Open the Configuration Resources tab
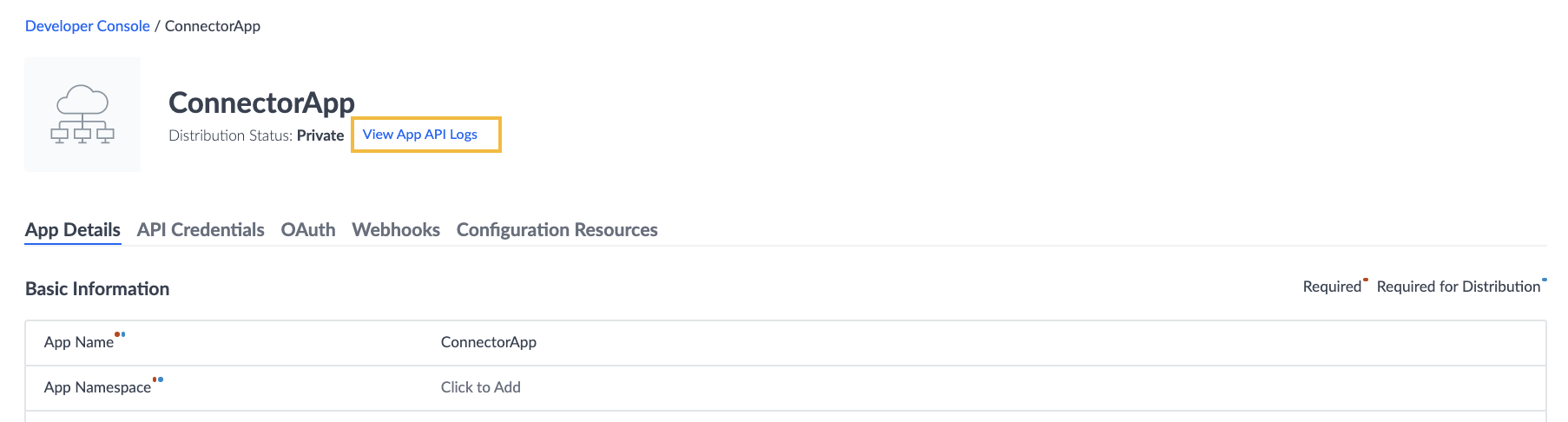This screenshot has width=1568, height=422. pos(557,230)
